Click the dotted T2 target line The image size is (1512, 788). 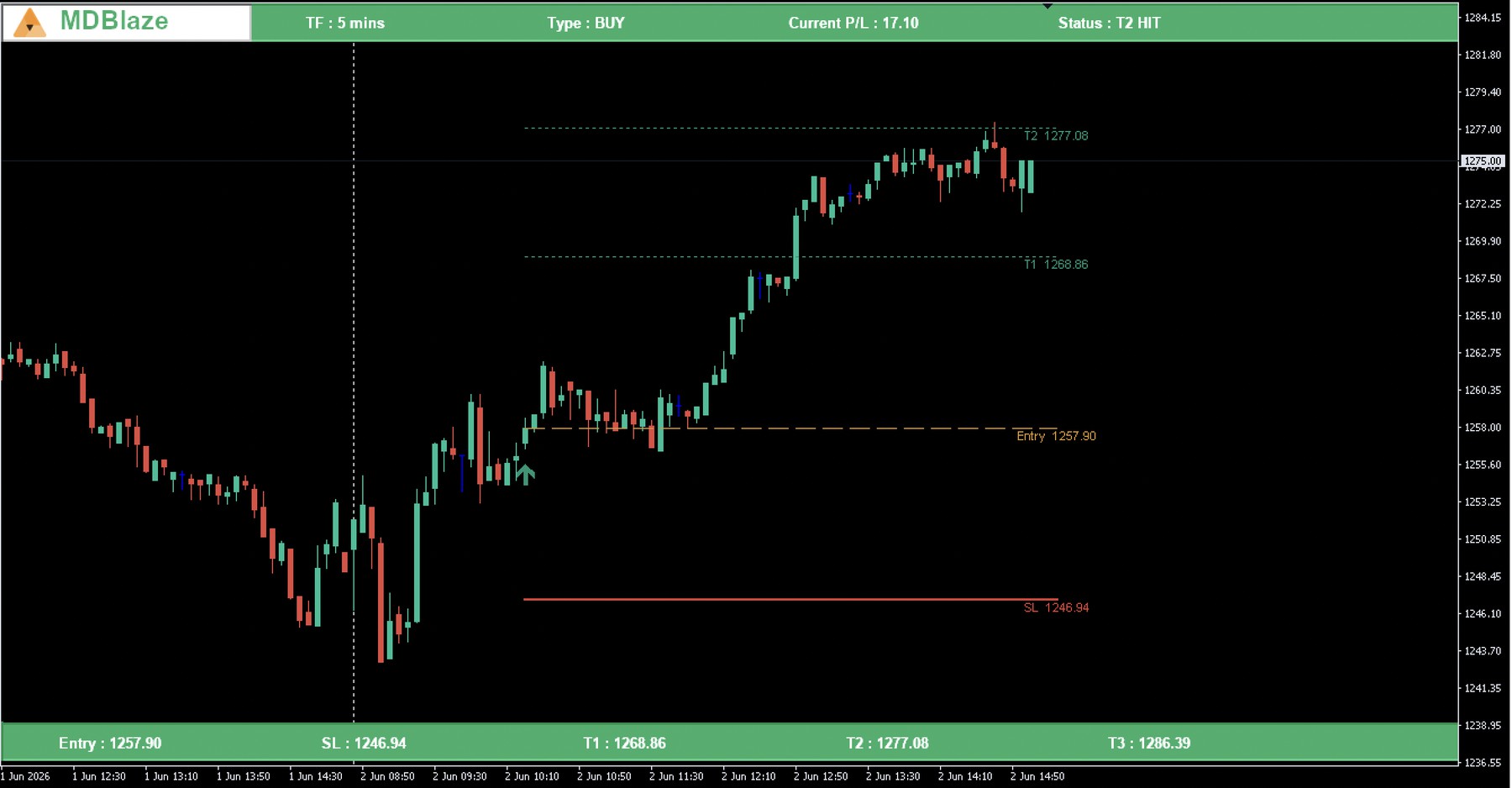coord(790,128)
